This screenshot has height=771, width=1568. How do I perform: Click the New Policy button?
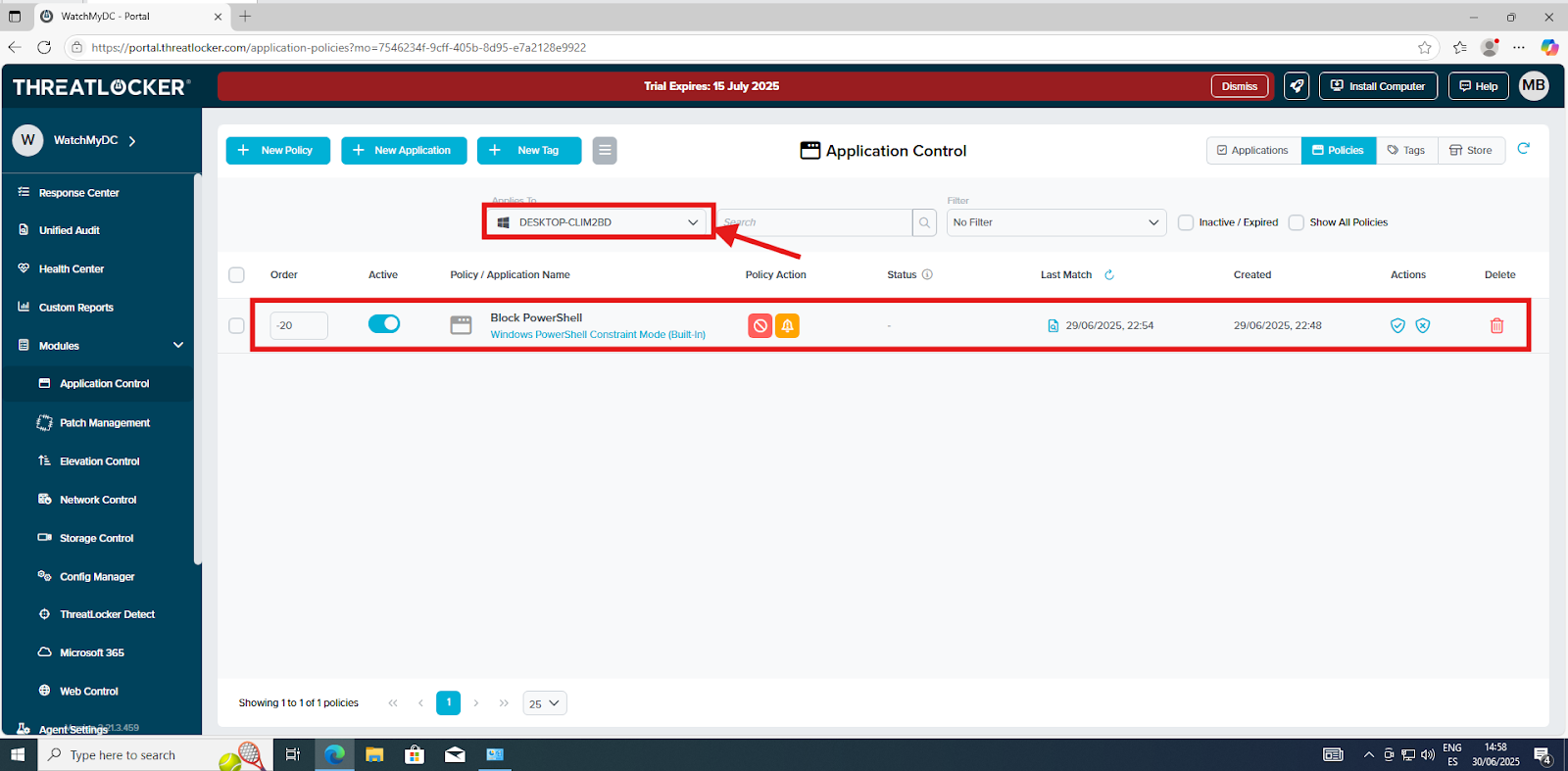(278, 150)
